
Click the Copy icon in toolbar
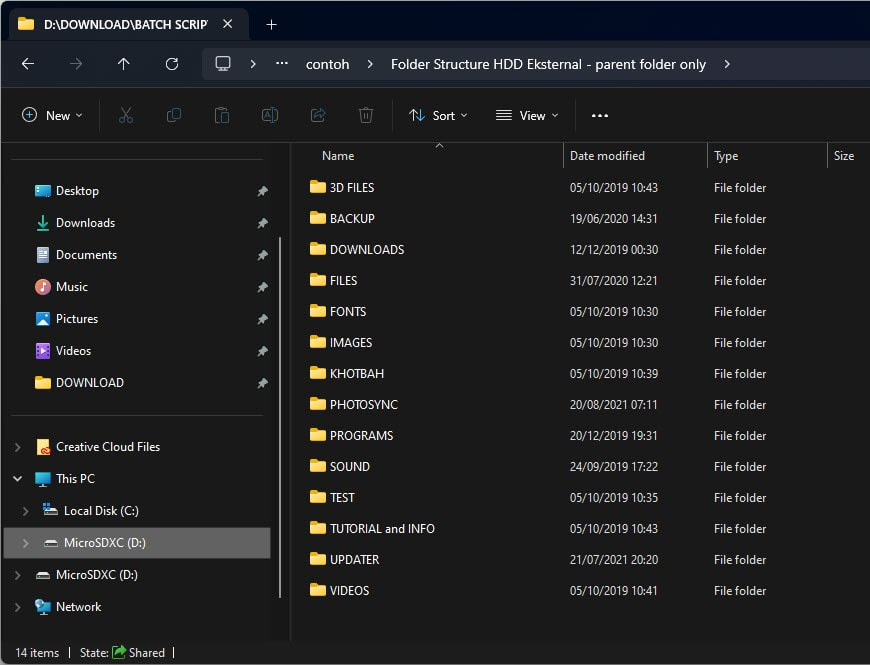tap(174, 115)
